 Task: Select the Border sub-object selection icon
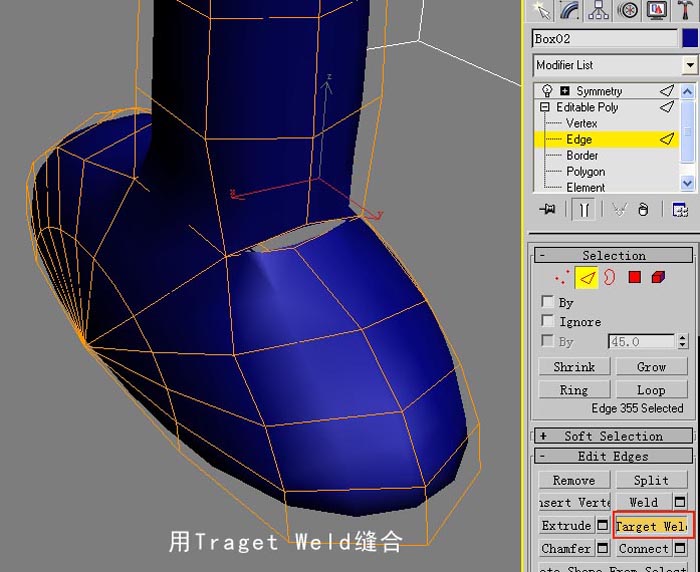point(609,278)
